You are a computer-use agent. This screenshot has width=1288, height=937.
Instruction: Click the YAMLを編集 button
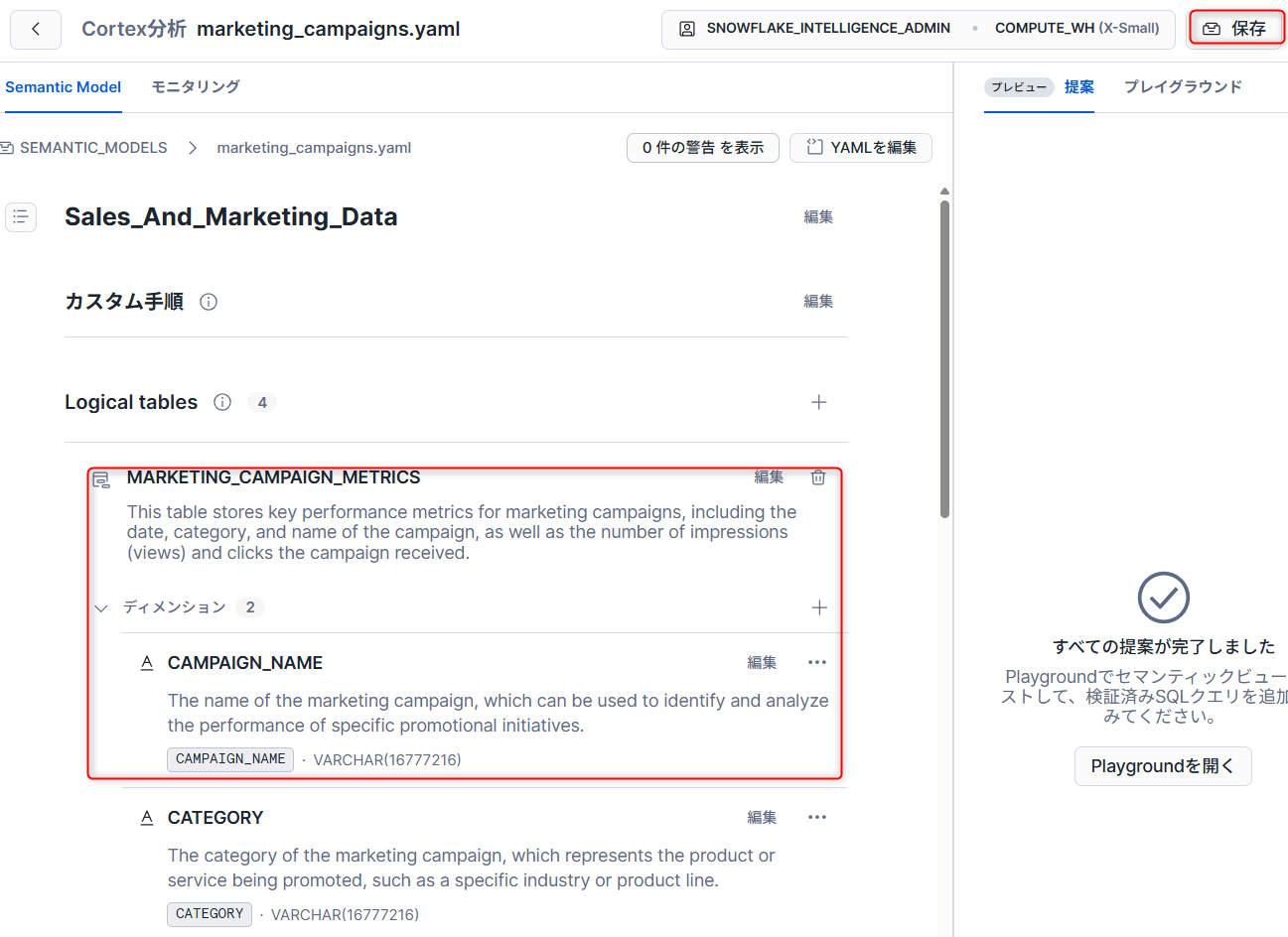(860, 148)
